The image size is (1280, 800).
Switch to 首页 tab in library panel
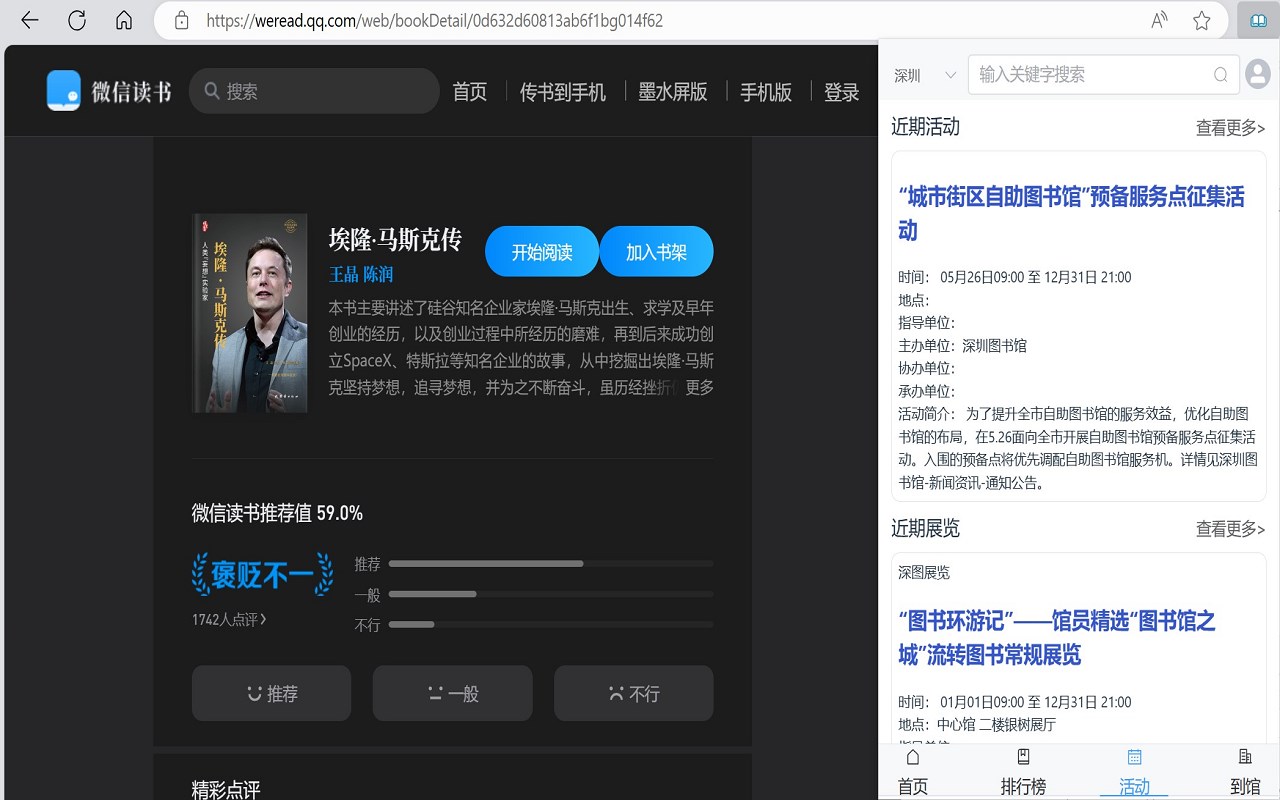click(912, 773)
